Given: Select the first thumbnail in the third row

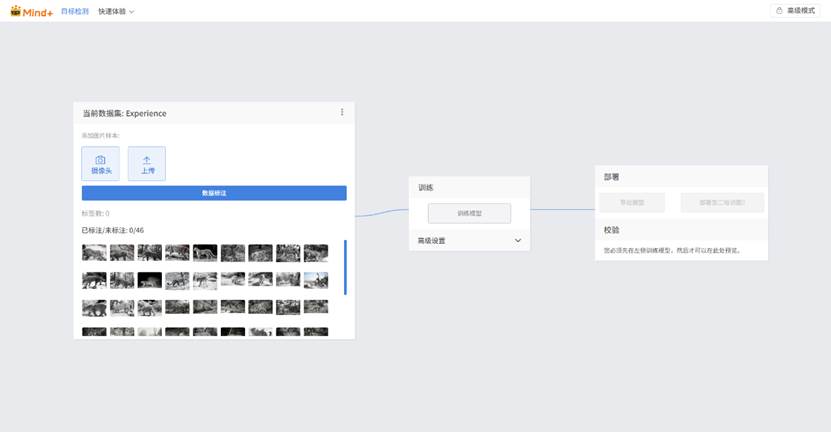Looking at the screenshot, I should pyautogui.click(x=94, y=307).
